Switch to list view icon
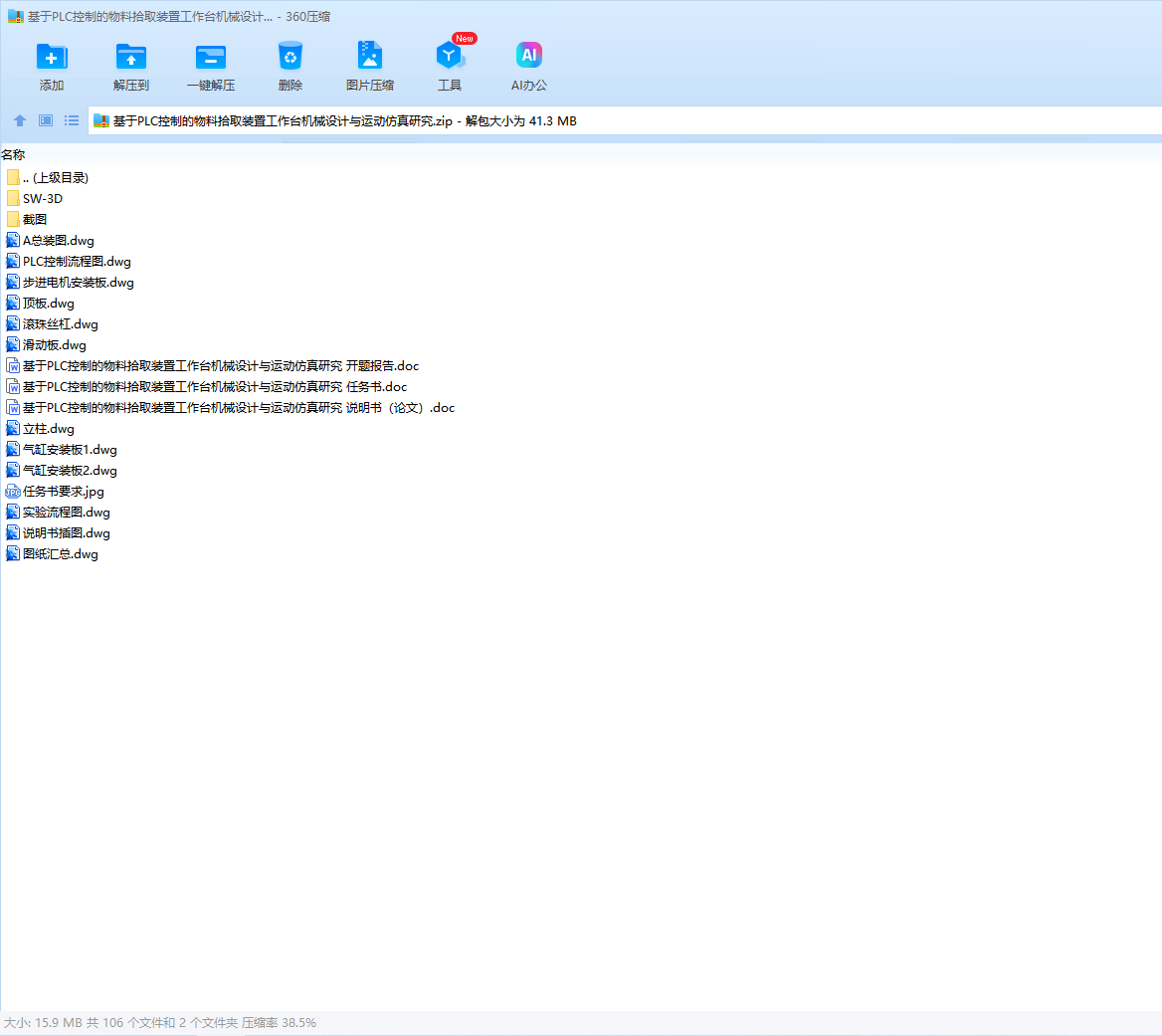The height and width of the screenshot is (1036, 1162). point(72,120)
